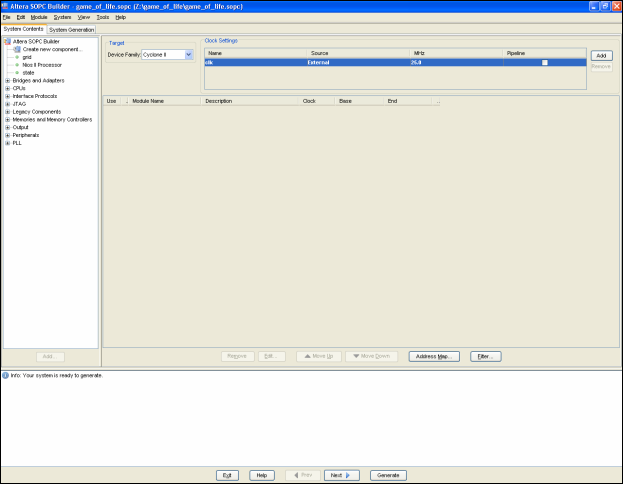The image size is (623, 484).
Task: Open the Device Family dropdown
Action: (x=188, y=55)
